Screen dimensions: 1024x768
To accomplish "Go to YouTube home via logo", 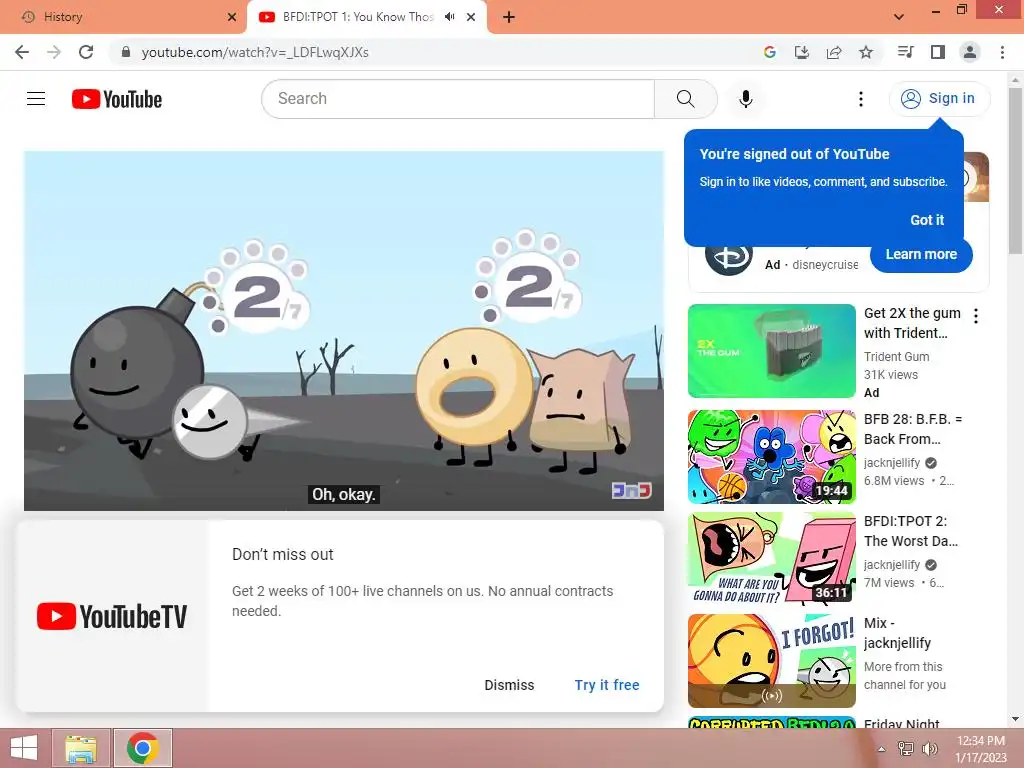I will tap(117, 99).
